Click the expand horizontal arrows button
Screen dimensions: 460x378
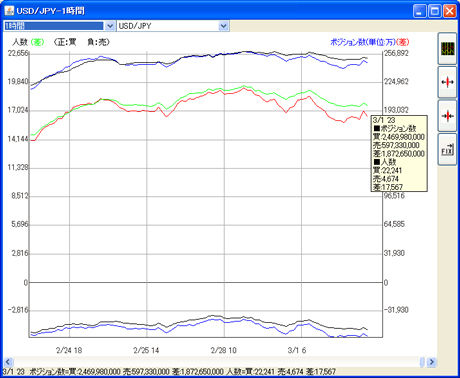(447, 82)
